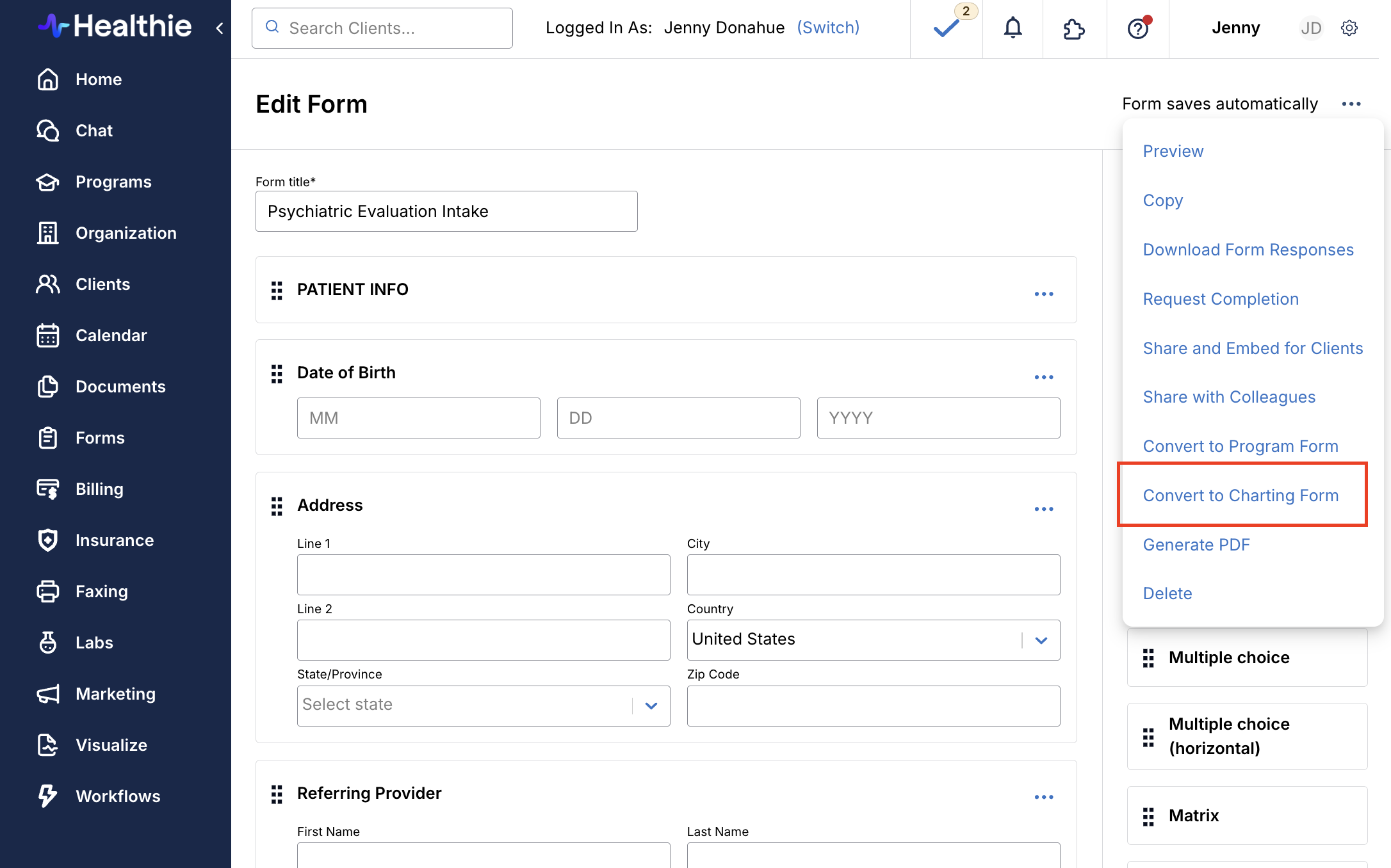Open the help question mark icon

(1138, 28)
